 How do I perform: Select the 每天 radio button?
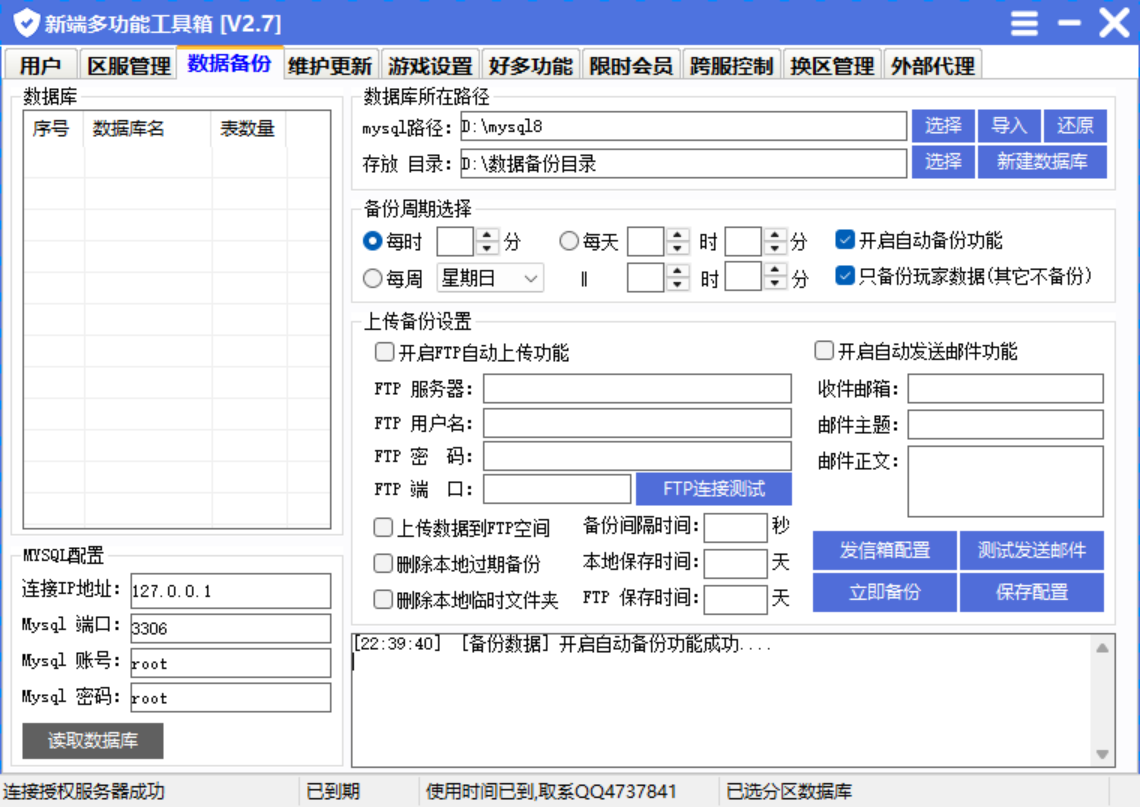click(569, 241)
